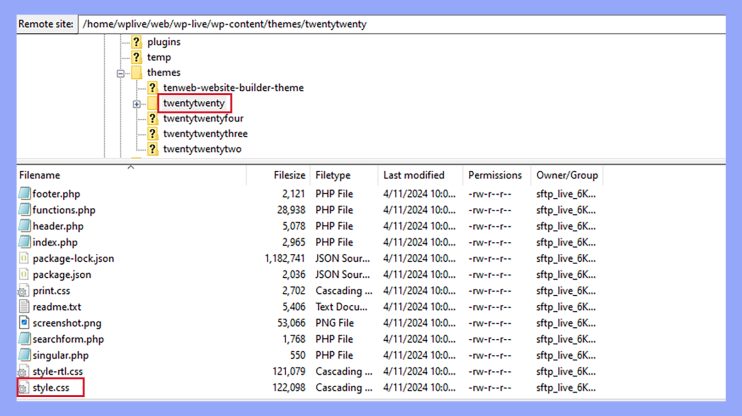This screenshot has height=416, width=742.
Task: Click the readme.txt document icon
Action: [x=25, y=307]
